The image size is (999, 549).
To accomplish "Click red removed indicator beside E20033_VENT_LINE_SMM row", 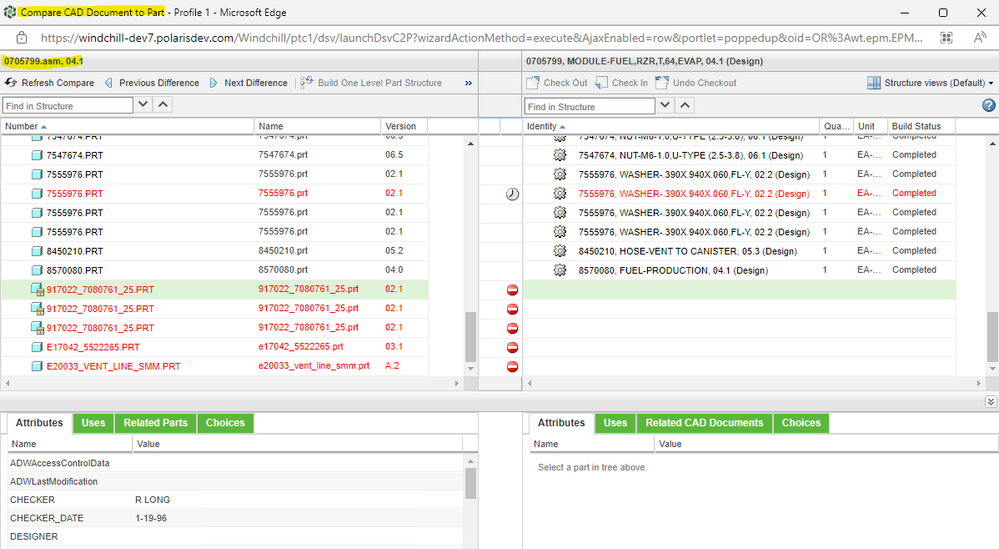I will (512, 367).
